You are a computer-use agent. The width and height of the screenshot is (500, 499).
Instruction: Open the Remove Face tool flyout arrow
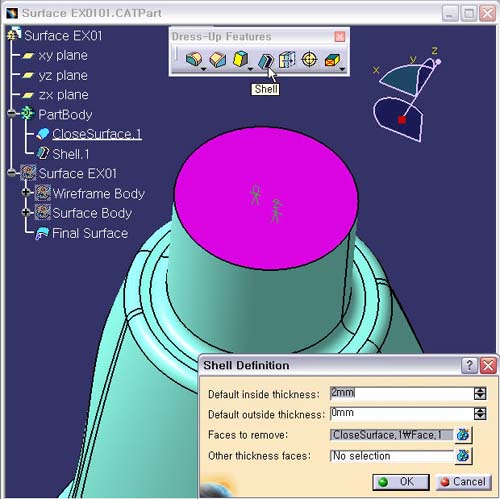(x=342, y=69)
